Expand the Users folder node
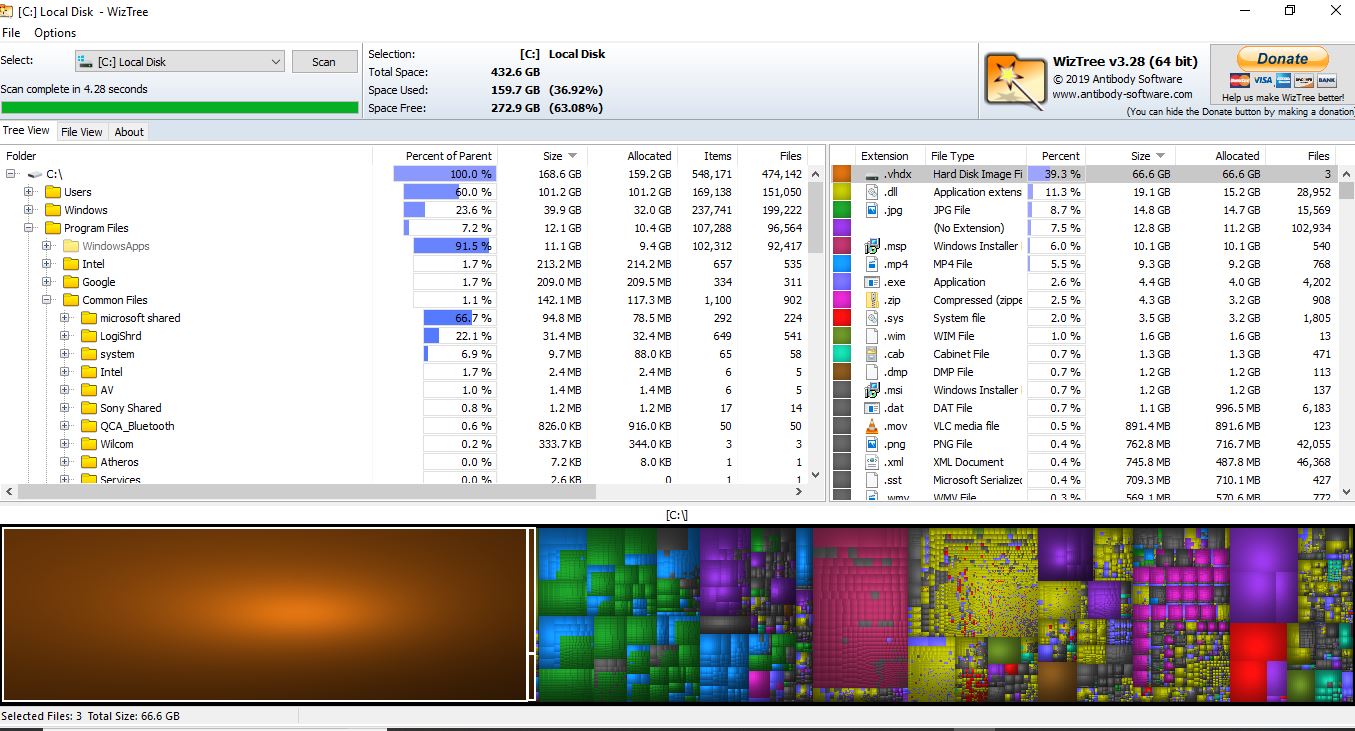The width and height of the screenshot is (1355, 731). point(29,192)
